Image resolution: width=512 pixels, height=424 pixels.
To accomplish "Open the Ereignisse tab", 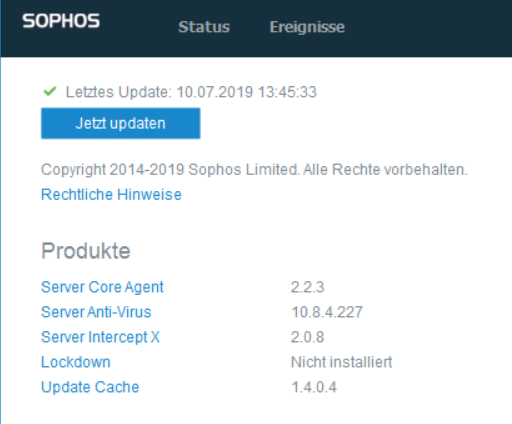I will (x=307, y=27).
